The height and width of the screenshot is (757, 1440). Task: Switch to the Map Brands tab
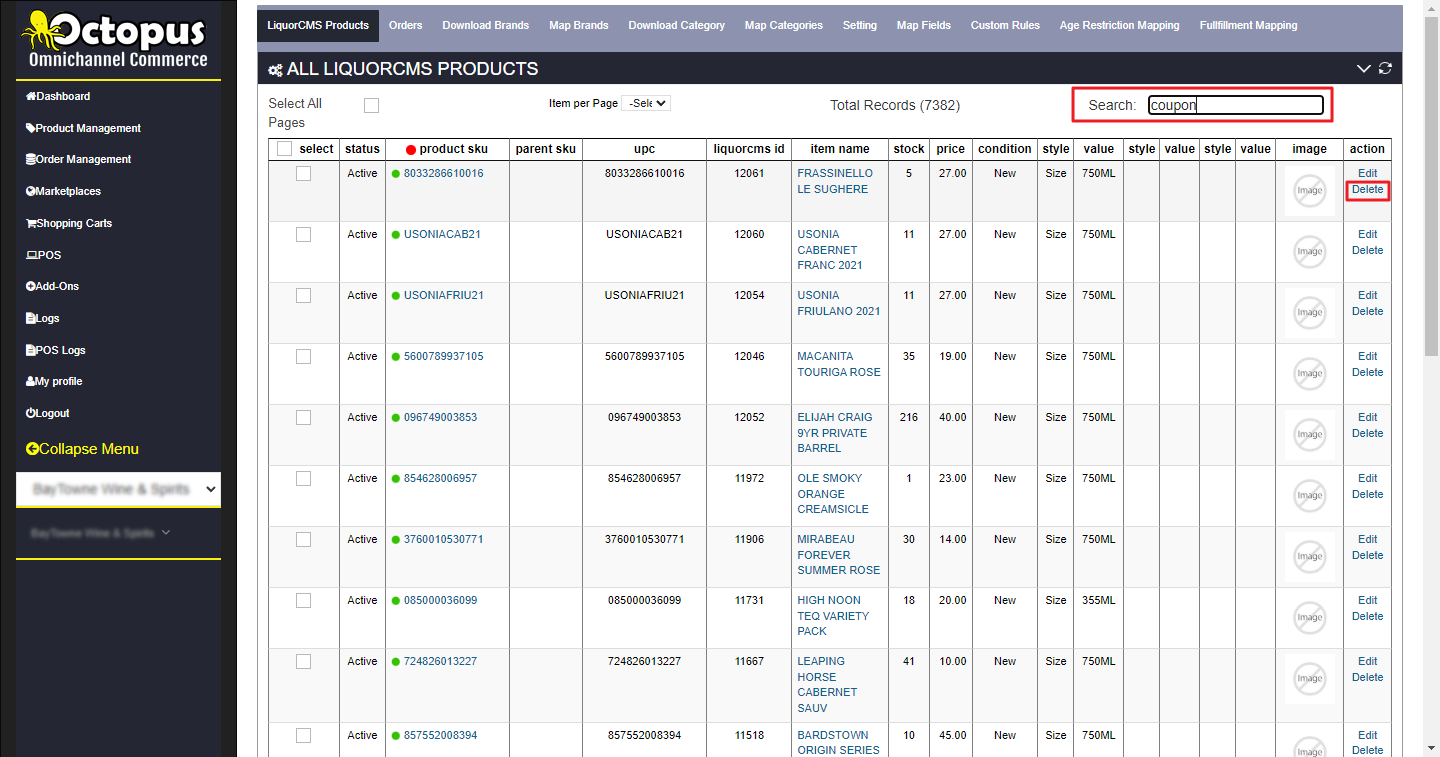pos(578,25)
